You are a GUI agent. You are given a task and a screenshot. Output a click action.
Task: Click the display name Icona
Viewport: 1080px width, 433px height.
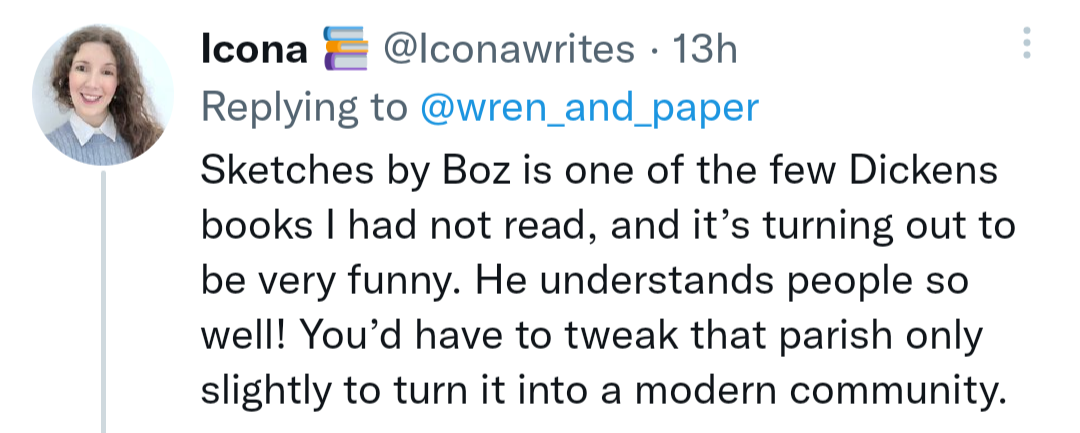(x=254, y=49)
